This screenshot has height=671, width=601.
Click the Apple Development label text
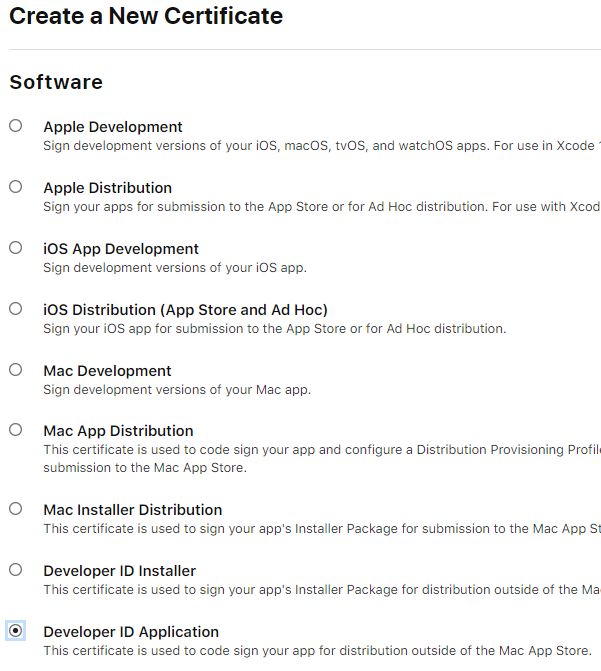113,127
